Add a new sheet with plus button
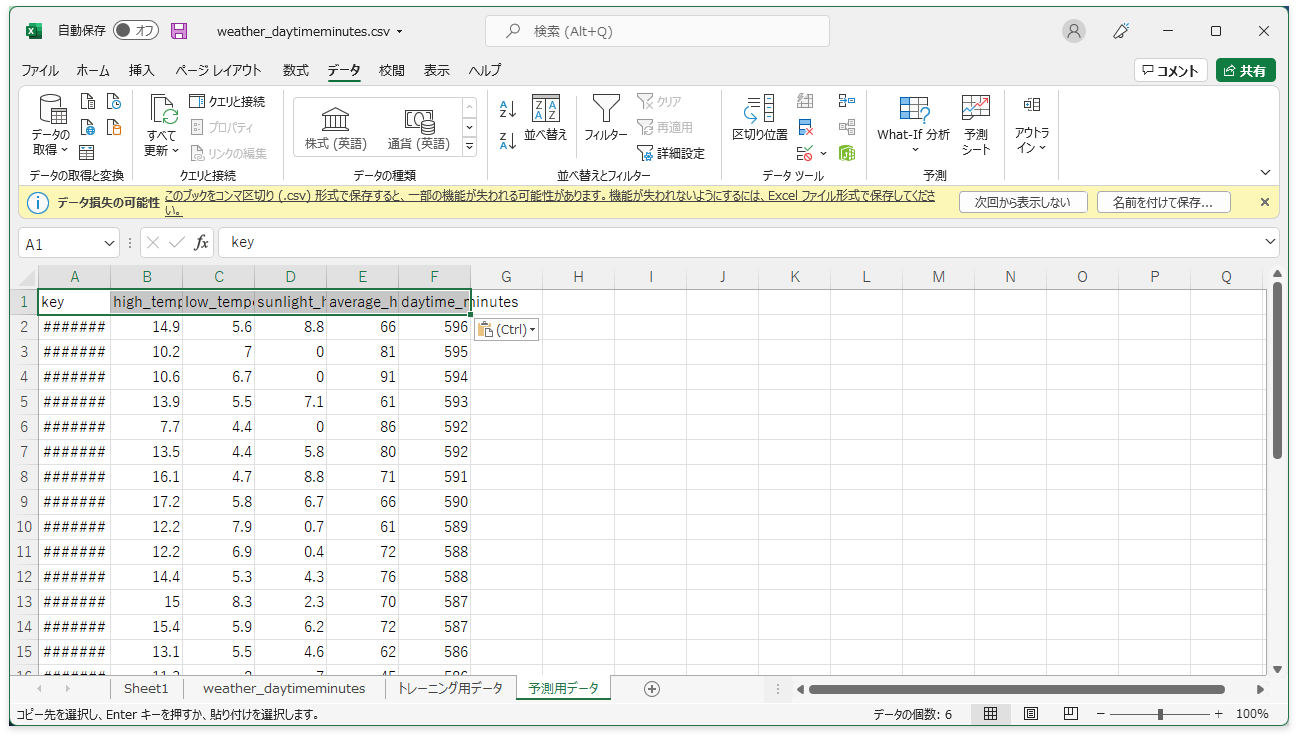The height and width of the screenshot is (738, 1298). tap(652, 688)
